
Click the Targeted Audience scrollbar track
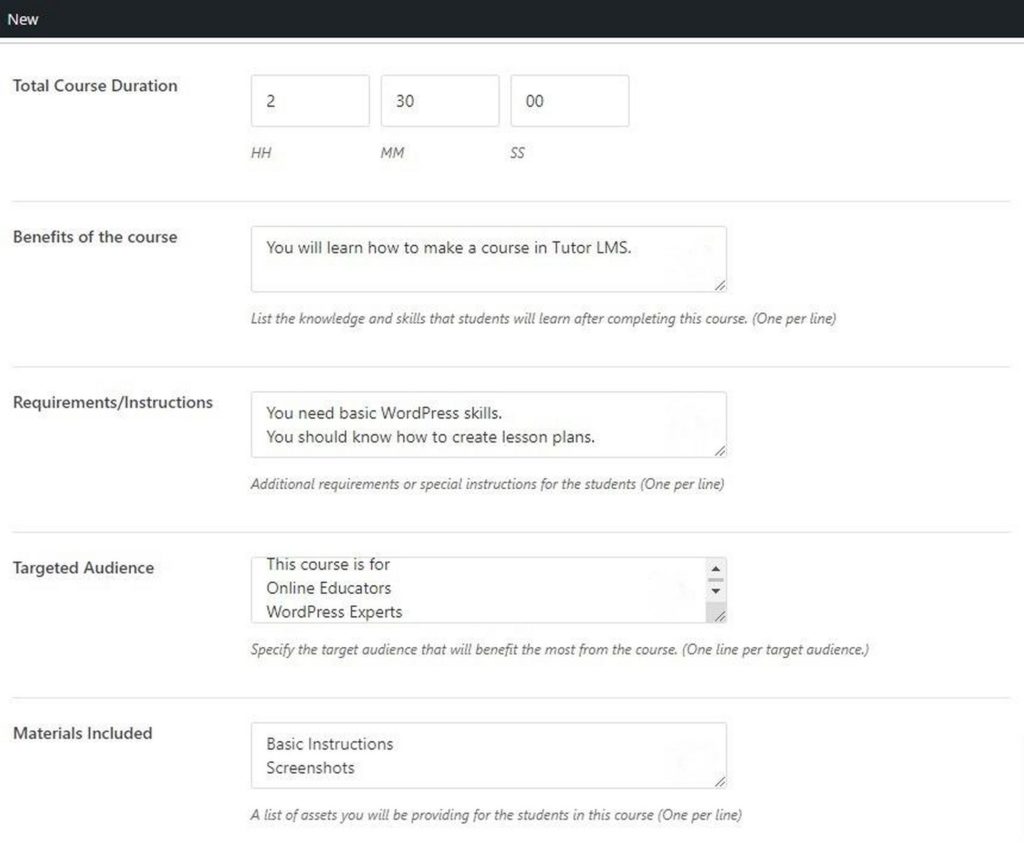[714, 581]
